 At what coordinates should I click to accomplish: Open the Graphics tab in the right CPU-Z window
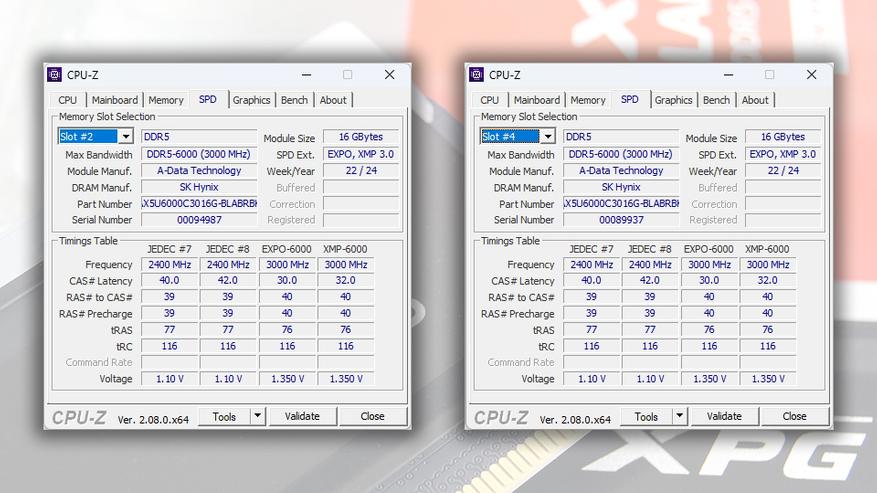tap(673, 100)
